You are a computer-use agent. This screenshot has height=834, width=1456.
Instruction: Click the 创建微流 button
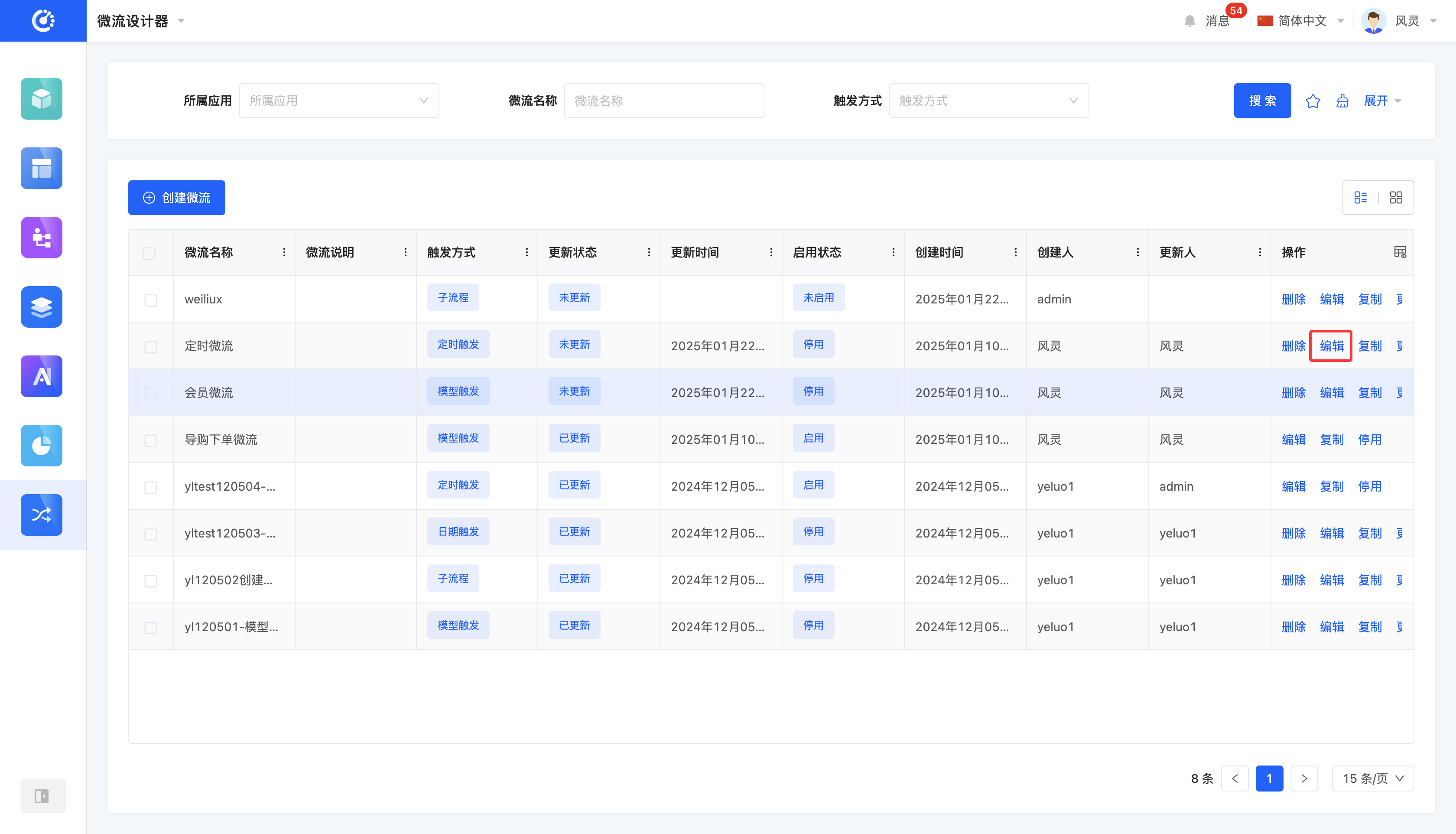click(x=176, y=198)
